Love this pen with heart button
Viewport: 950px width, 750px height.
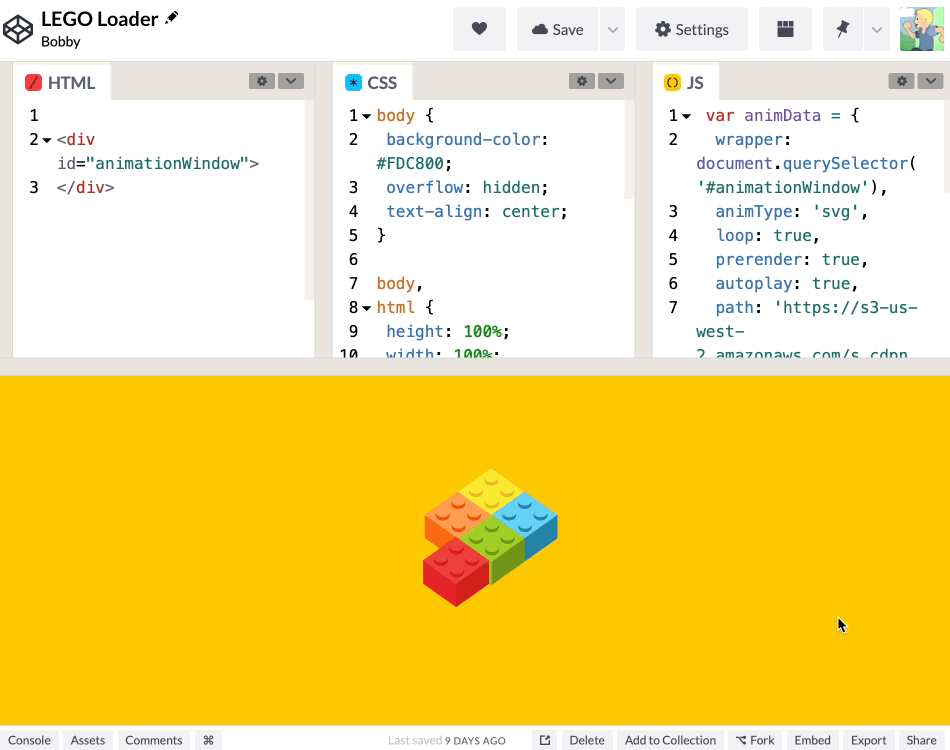479,29
